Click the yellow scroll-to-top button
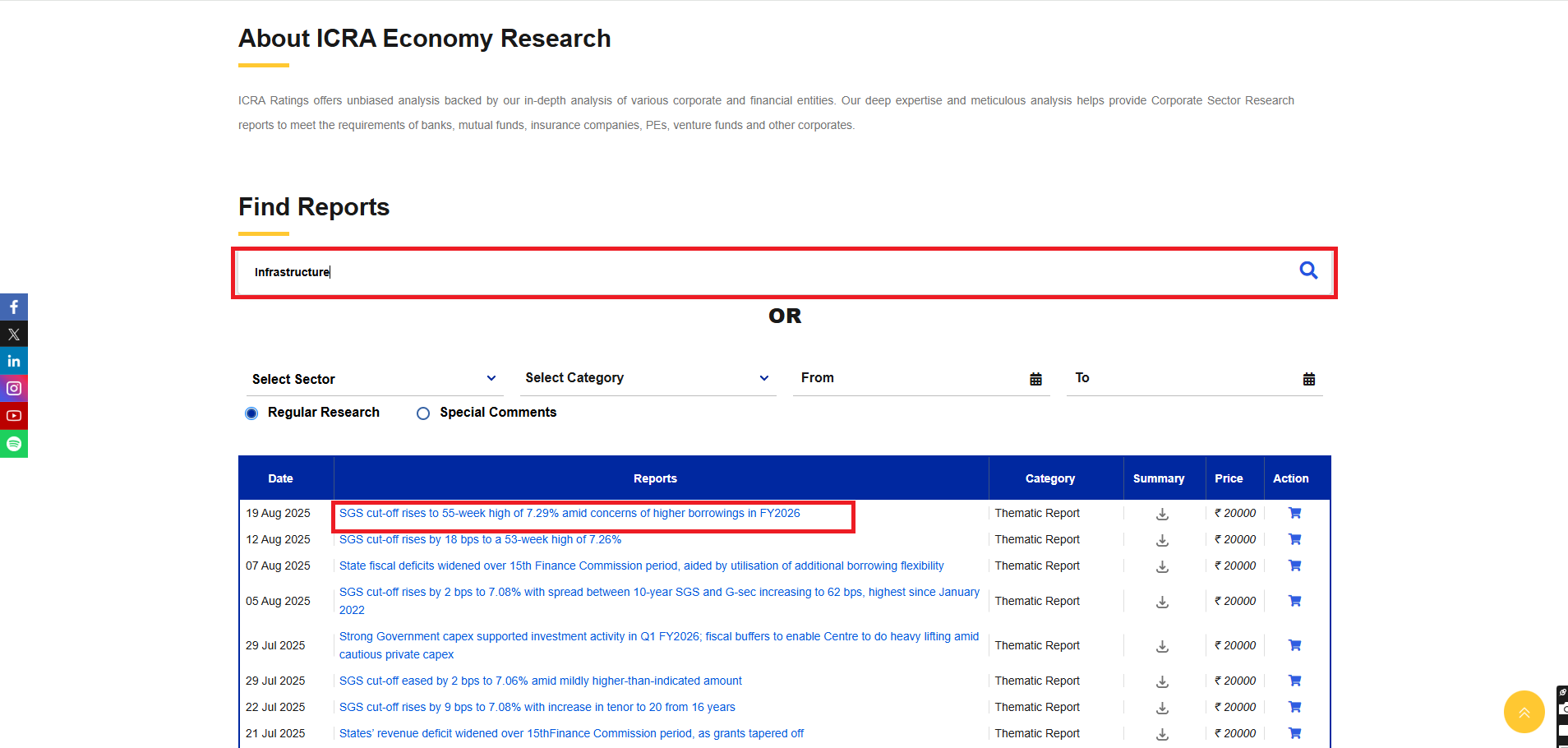 coord(1524,712)
